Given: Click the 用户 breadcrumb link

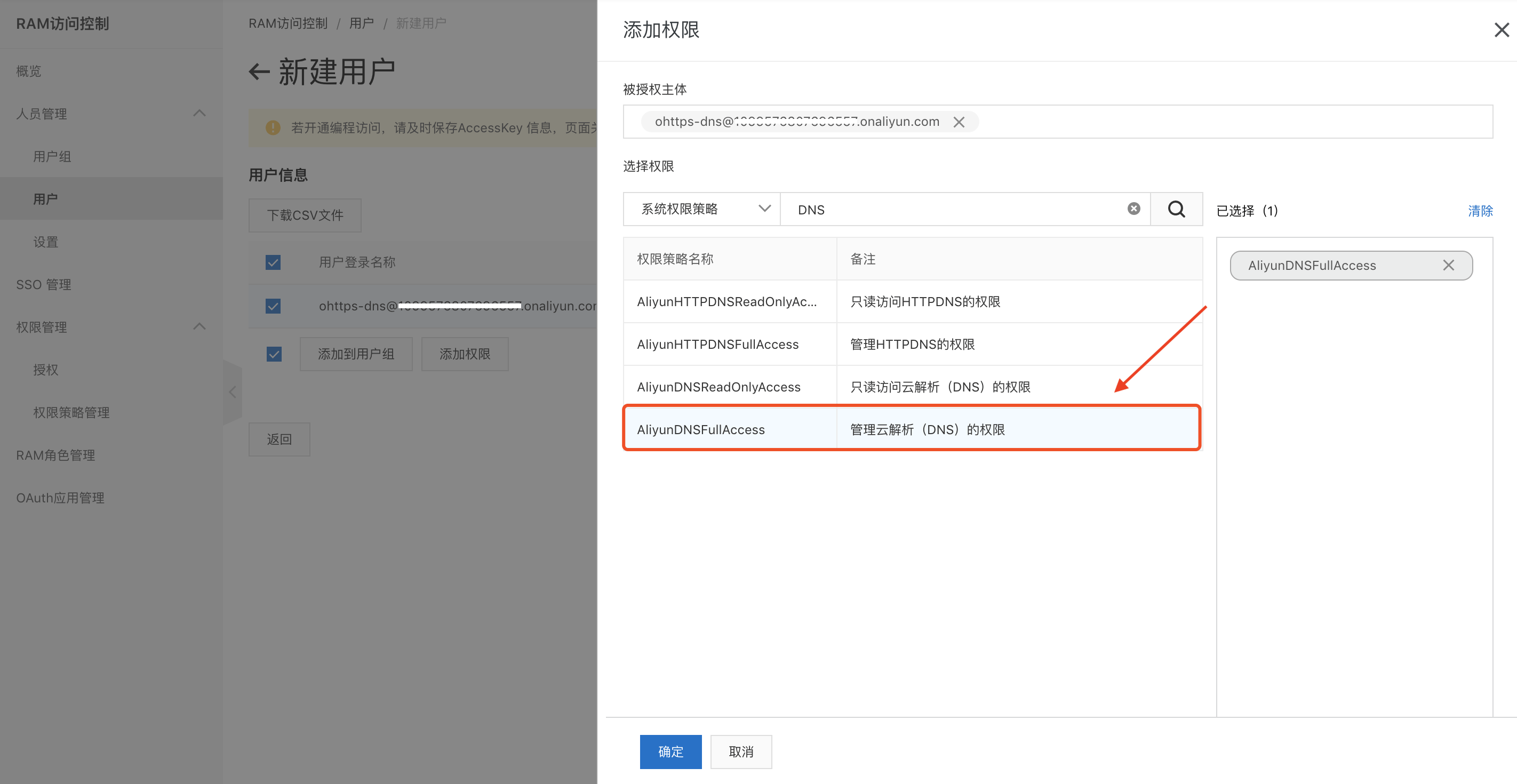Looking at the screenshot, I should click(x=362, y=23).
